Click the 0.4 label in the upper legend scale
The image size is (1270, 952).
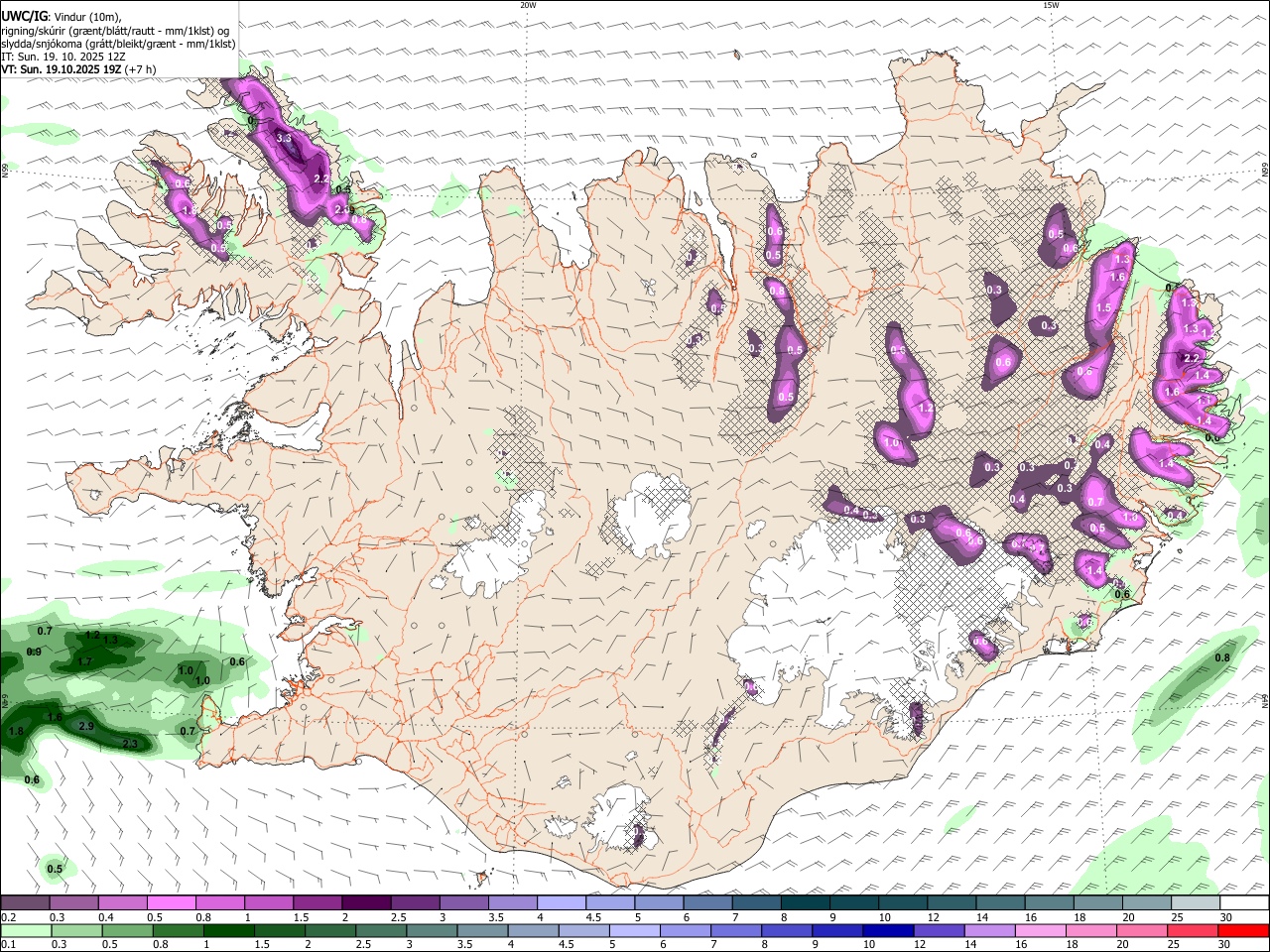pos(106,917)
